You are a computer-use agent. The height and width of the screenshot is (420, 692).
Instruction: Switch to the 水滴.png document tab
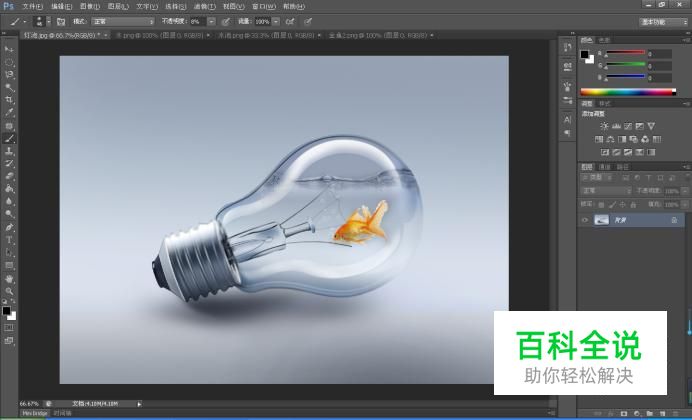(x=266, y=35)
